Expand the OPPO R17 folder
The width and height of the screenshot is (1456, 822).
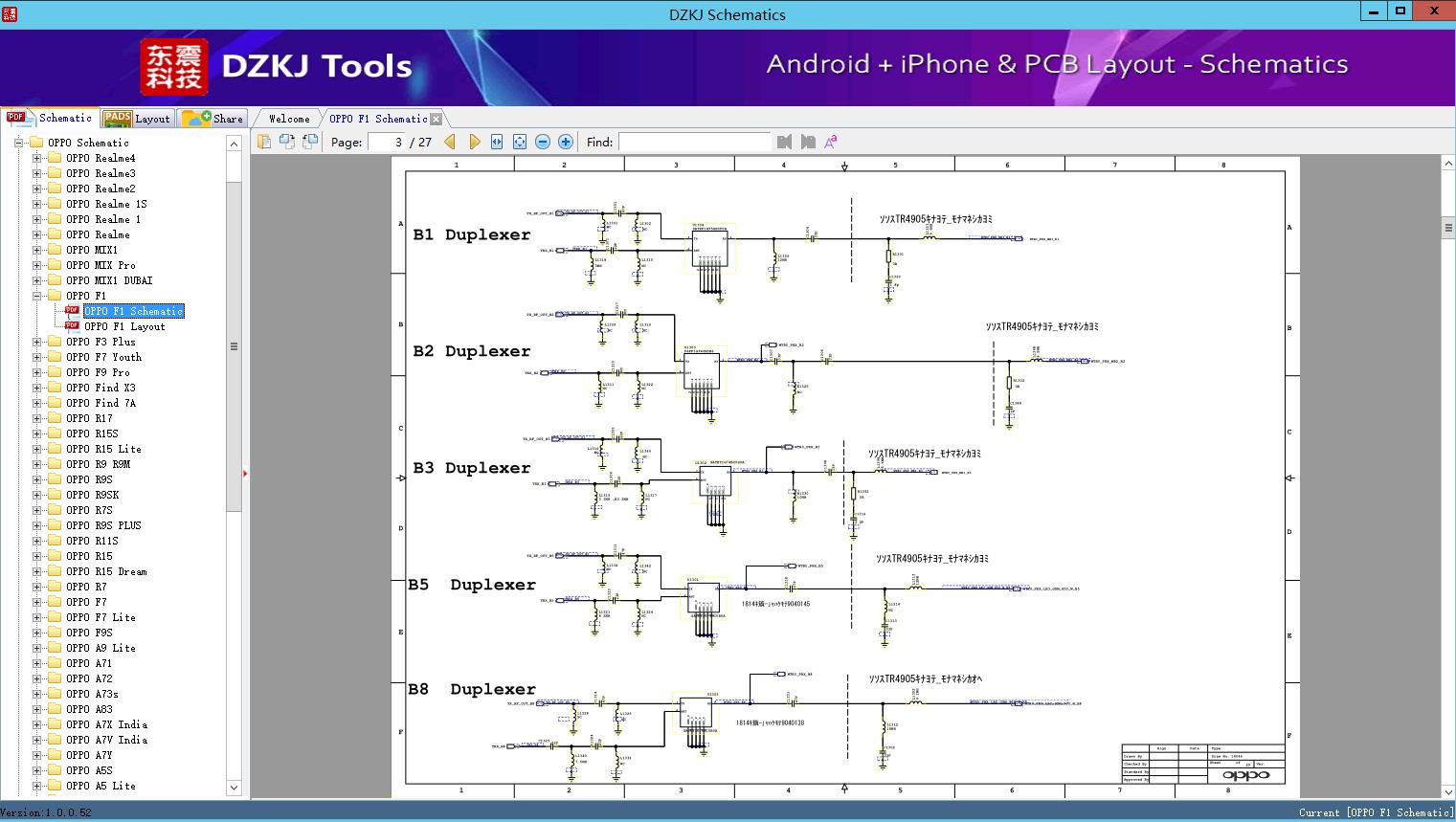pos(37,418)
